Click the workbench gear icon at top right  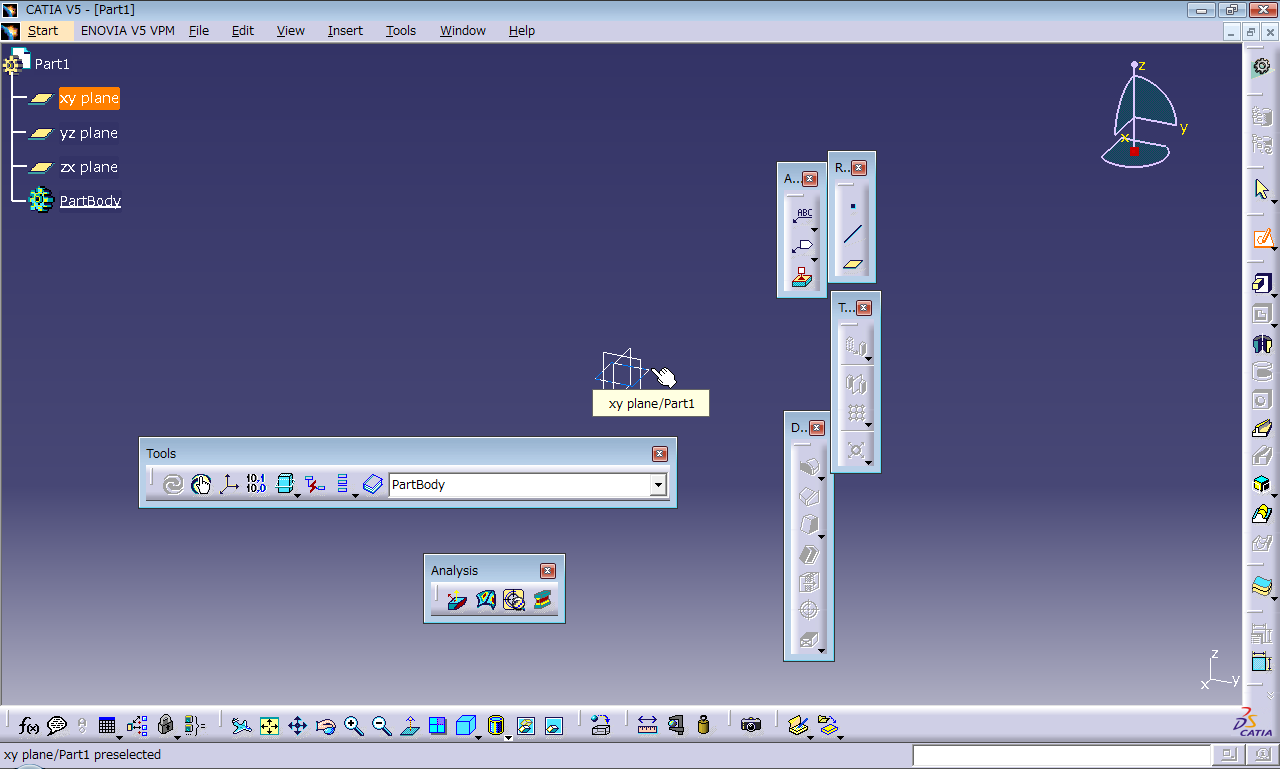(1262, 66)
